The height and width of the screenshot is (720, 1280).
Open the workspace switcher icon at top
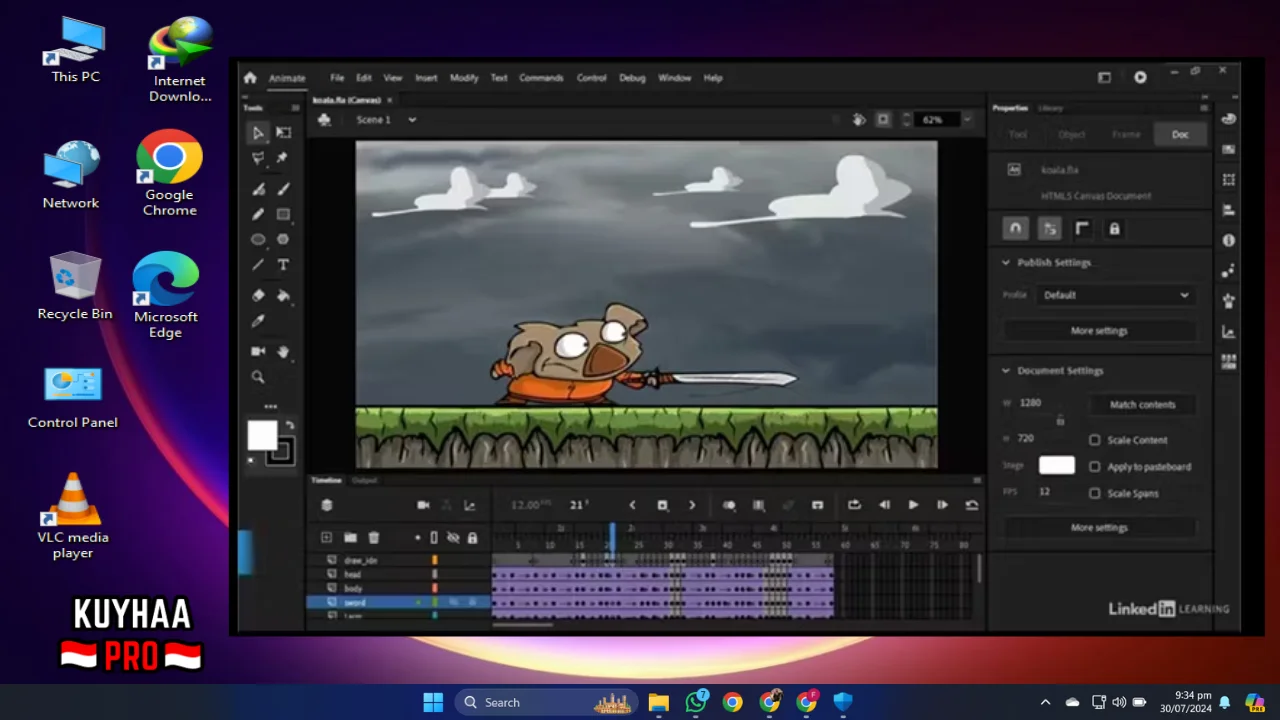1104,77
